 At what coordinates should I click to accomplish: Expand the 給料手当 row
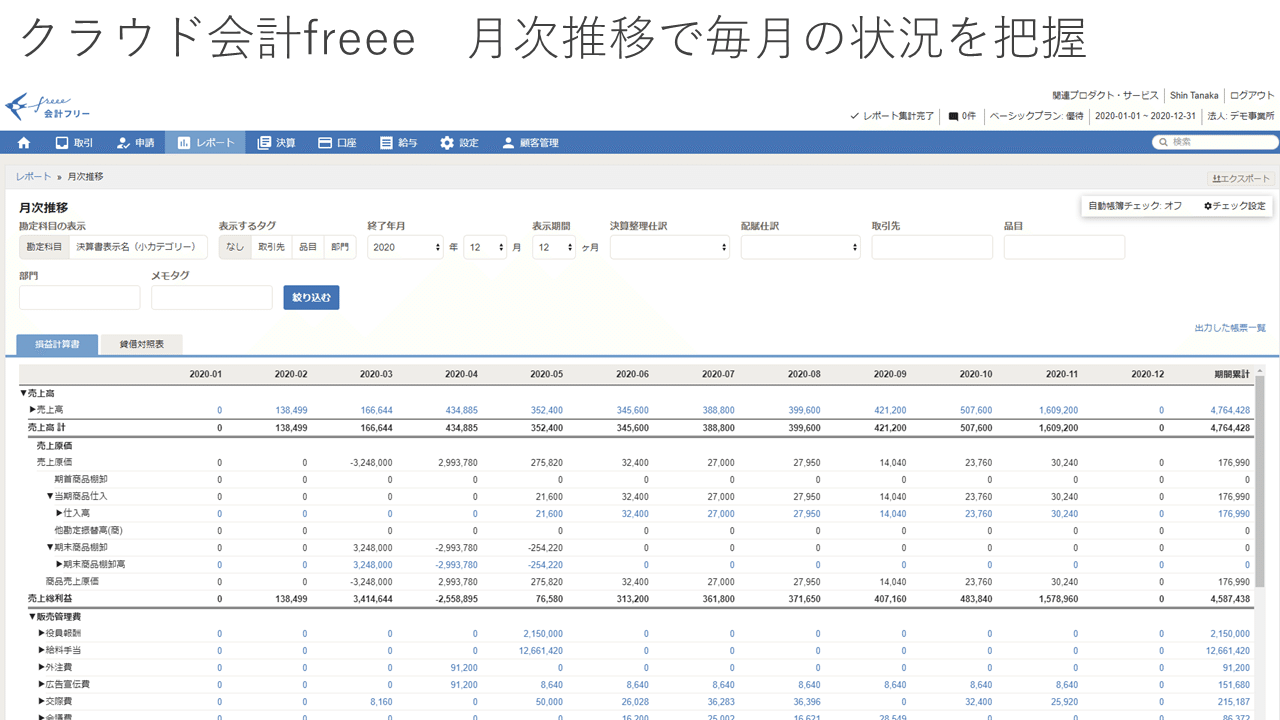(x=60, y=650)
